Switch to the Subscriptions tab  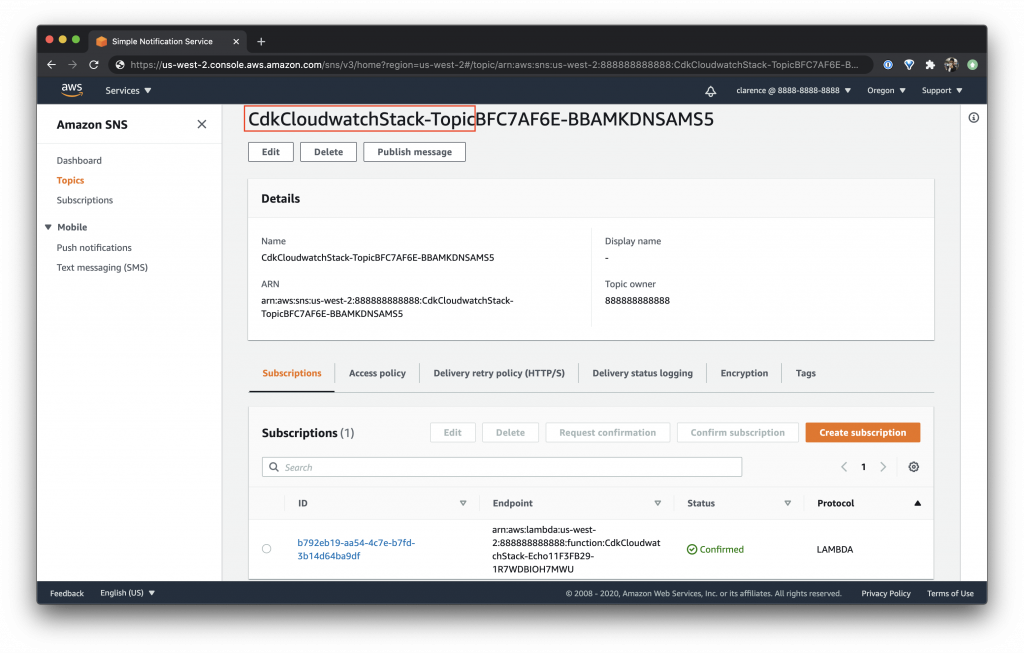coord(292,374)
